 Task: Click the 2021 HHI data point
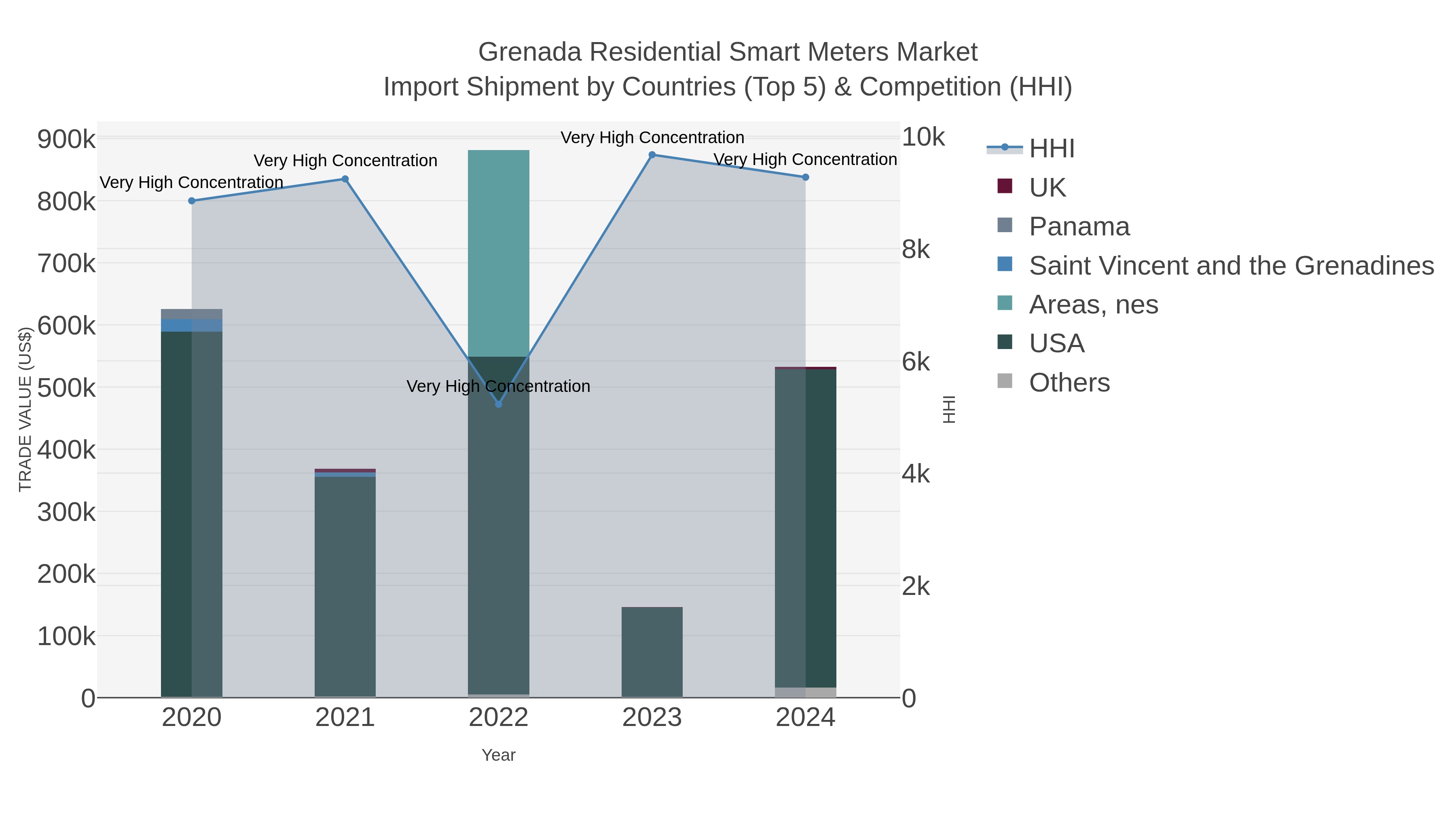(345, 179)
